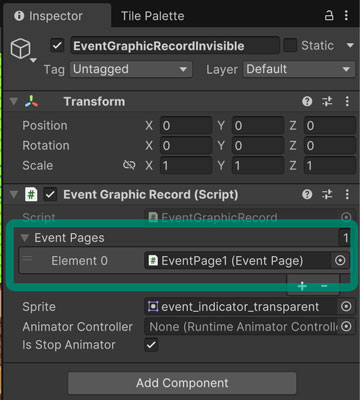
Task: Click the Rotation X field
Action: (x=186, y=146)
